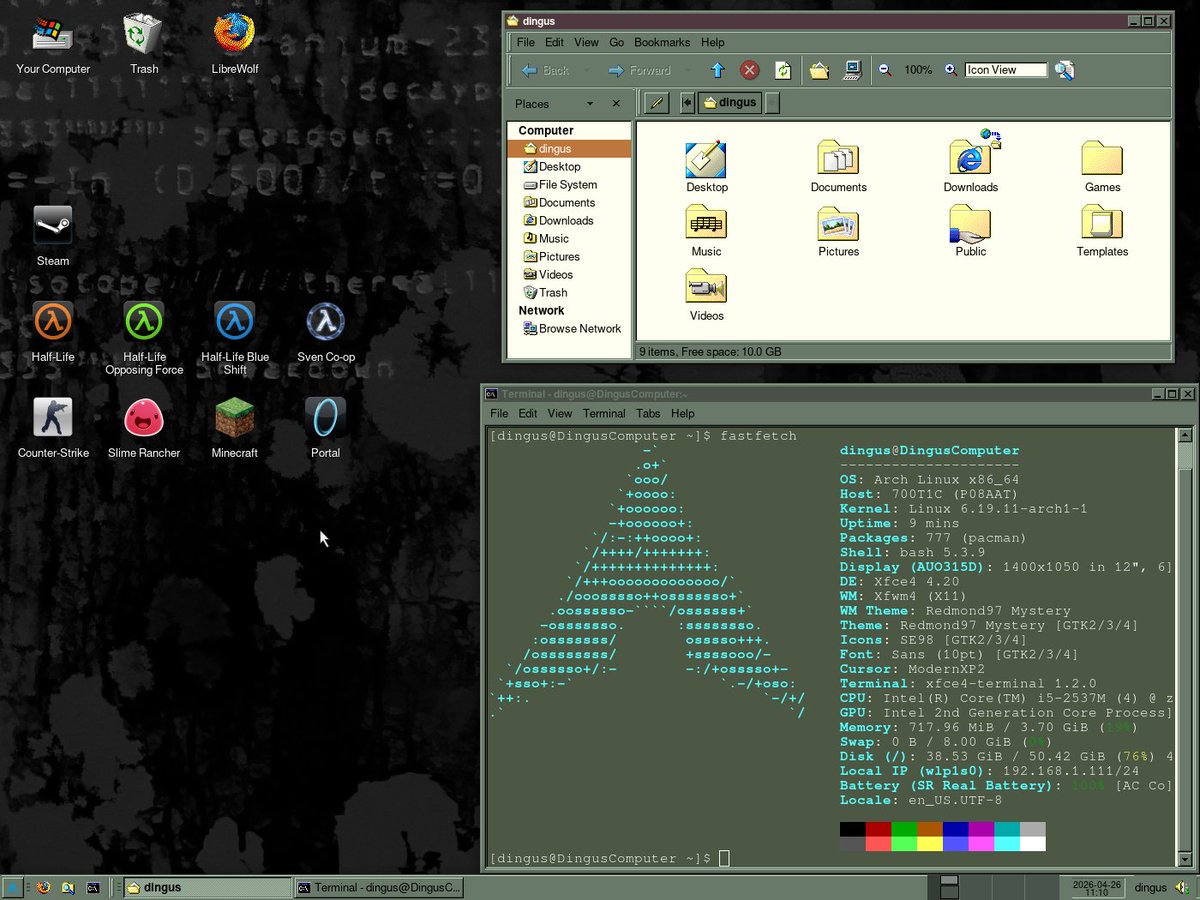Open the start menu button on taskbar
Viewport: 1200px width, 900px height.
point(12,887)
